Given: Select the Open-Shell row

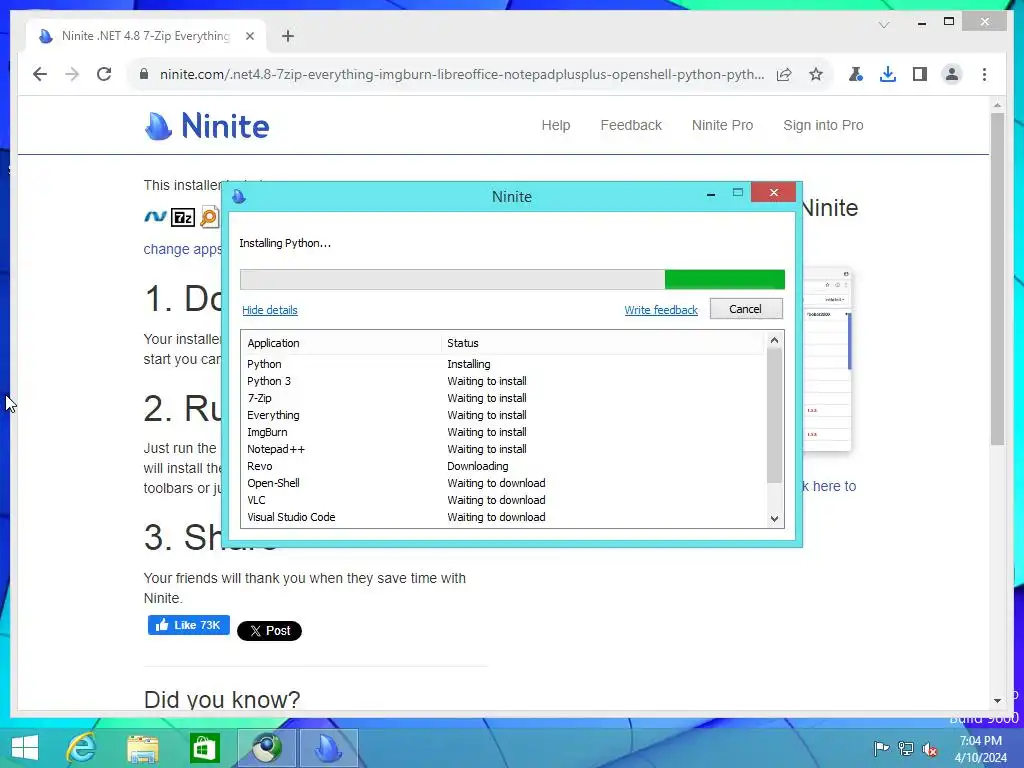Looking at the screenshot, I should (504, 483).
